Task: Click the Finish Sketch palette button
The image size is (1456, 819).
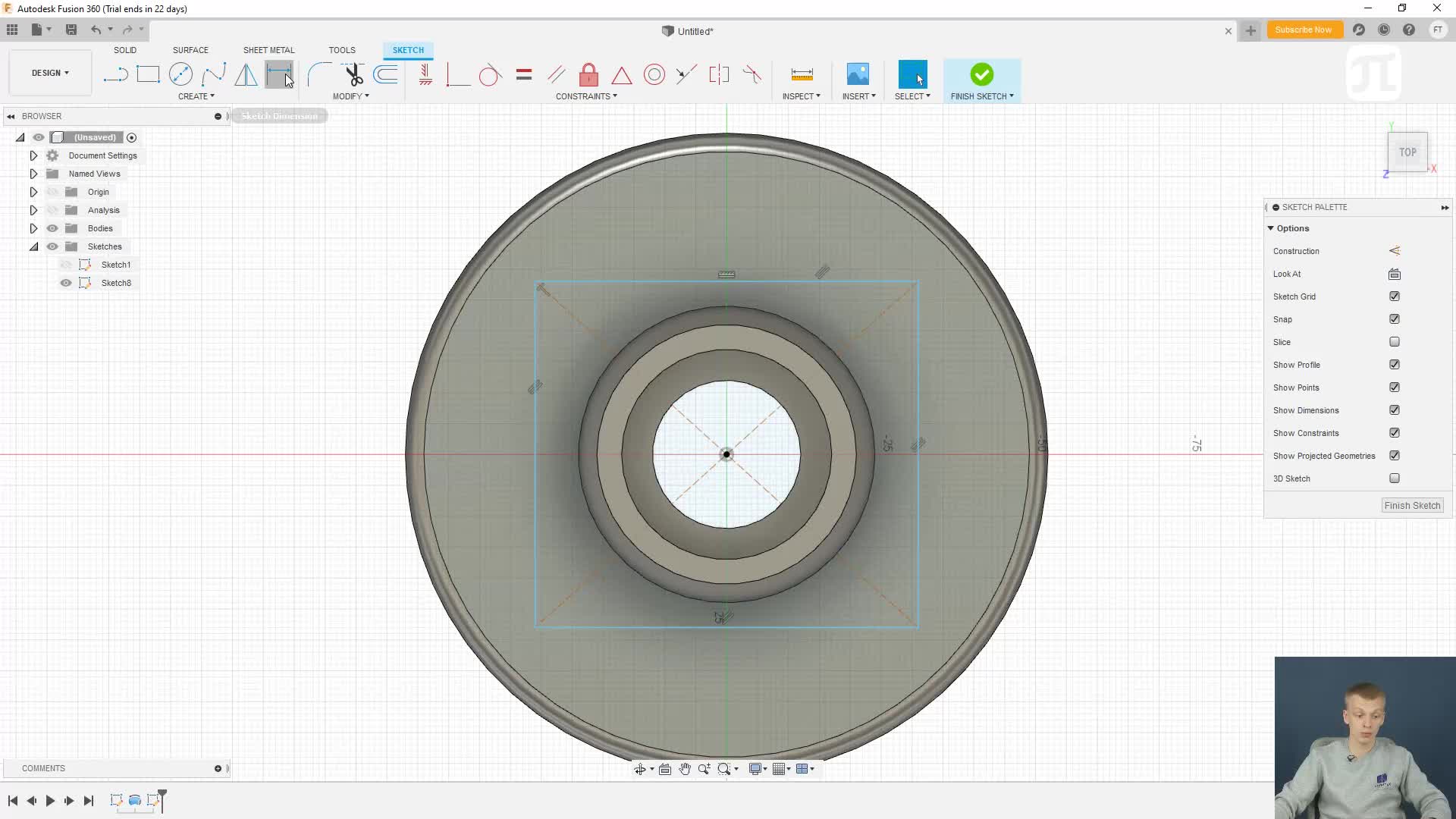Action: pos(1412,506)
